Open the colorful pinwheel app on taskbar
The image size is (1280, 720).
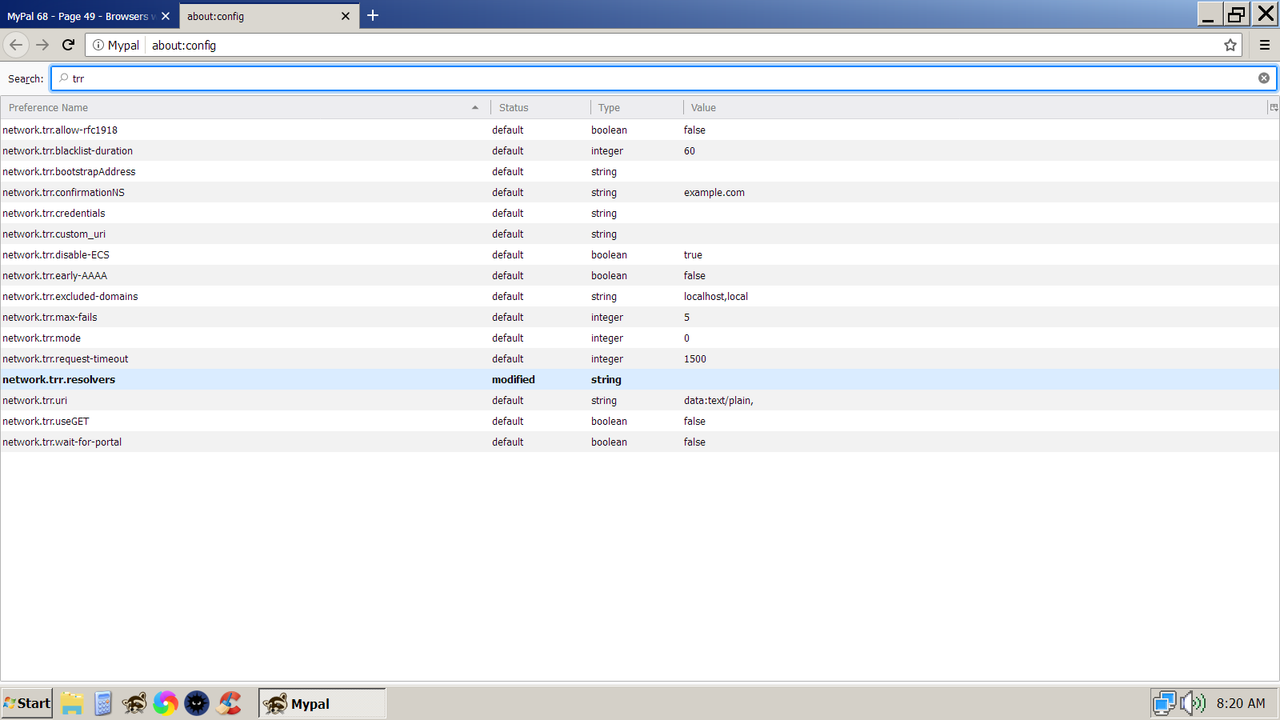pos(165,703)
